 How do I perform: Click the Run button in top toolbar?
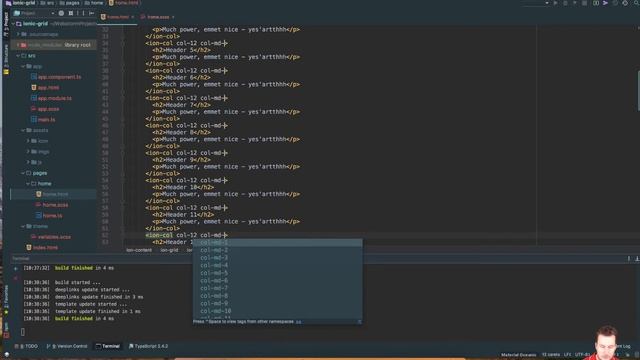pyautogui.click(x=556, y=3)
